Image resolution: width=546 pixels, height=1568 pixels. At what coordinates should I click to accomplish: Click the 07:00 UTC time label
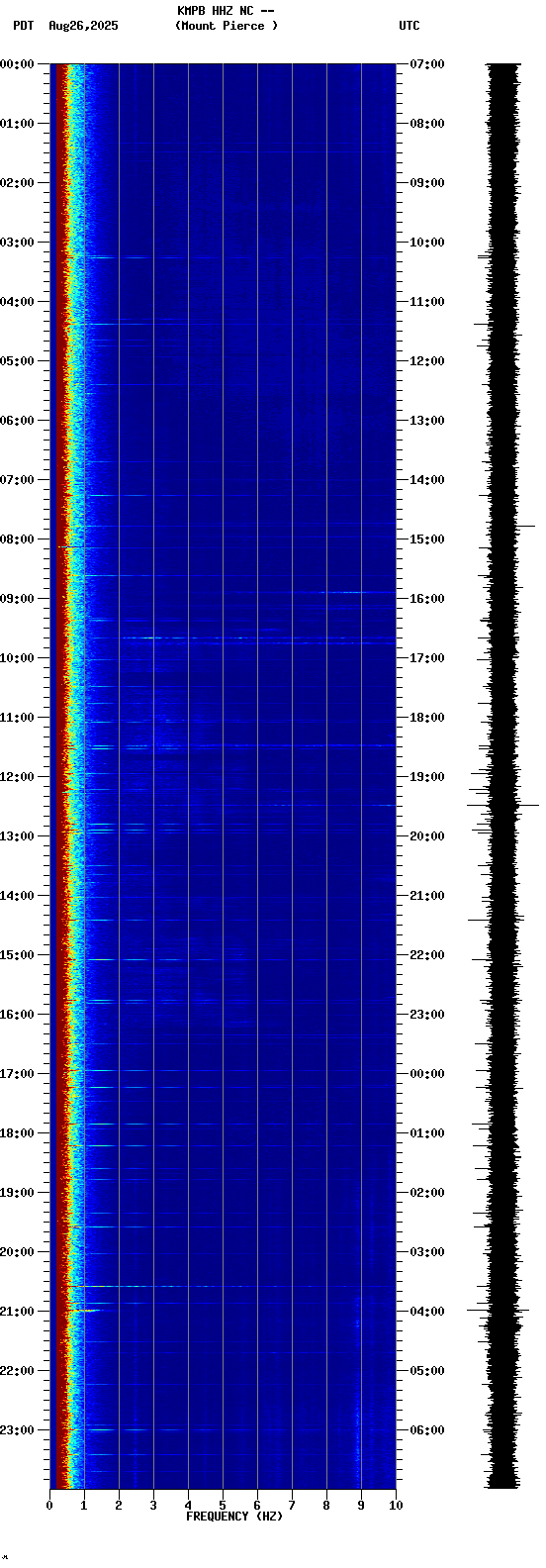[x=427, y=64]
